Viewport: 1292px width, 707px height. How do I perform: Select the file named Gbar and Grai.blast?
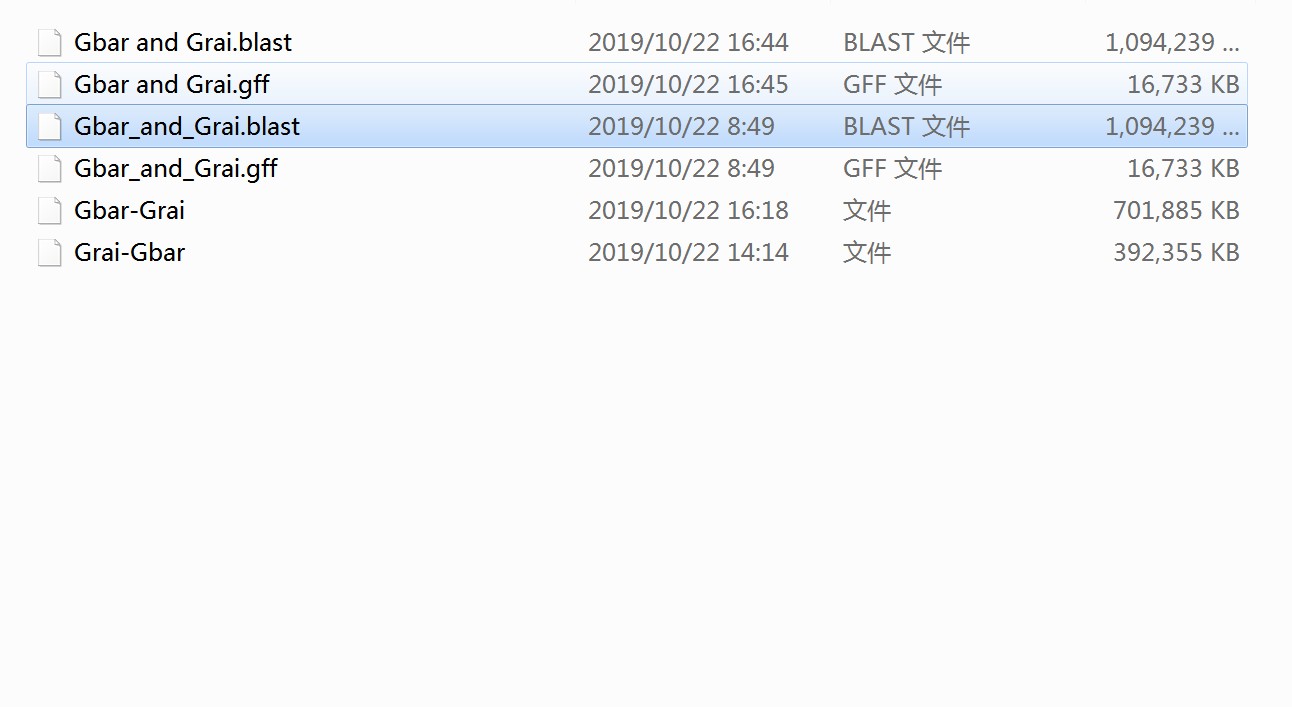pyautogui.click(x=183, y=42)
